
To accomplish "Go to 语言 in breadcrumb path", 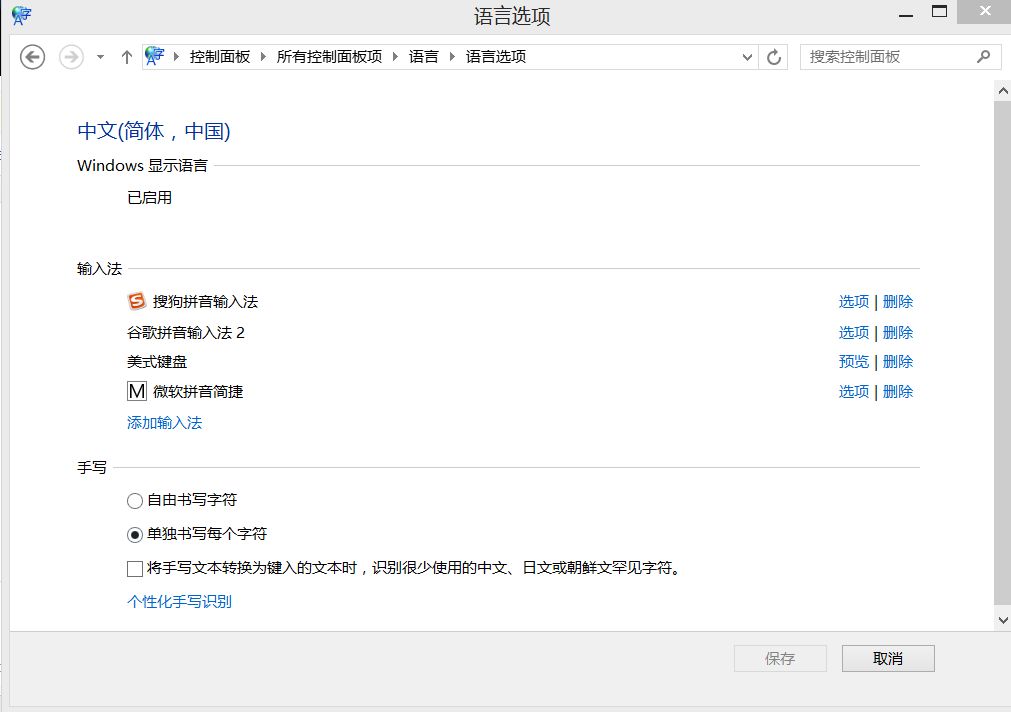I will 424,57.
